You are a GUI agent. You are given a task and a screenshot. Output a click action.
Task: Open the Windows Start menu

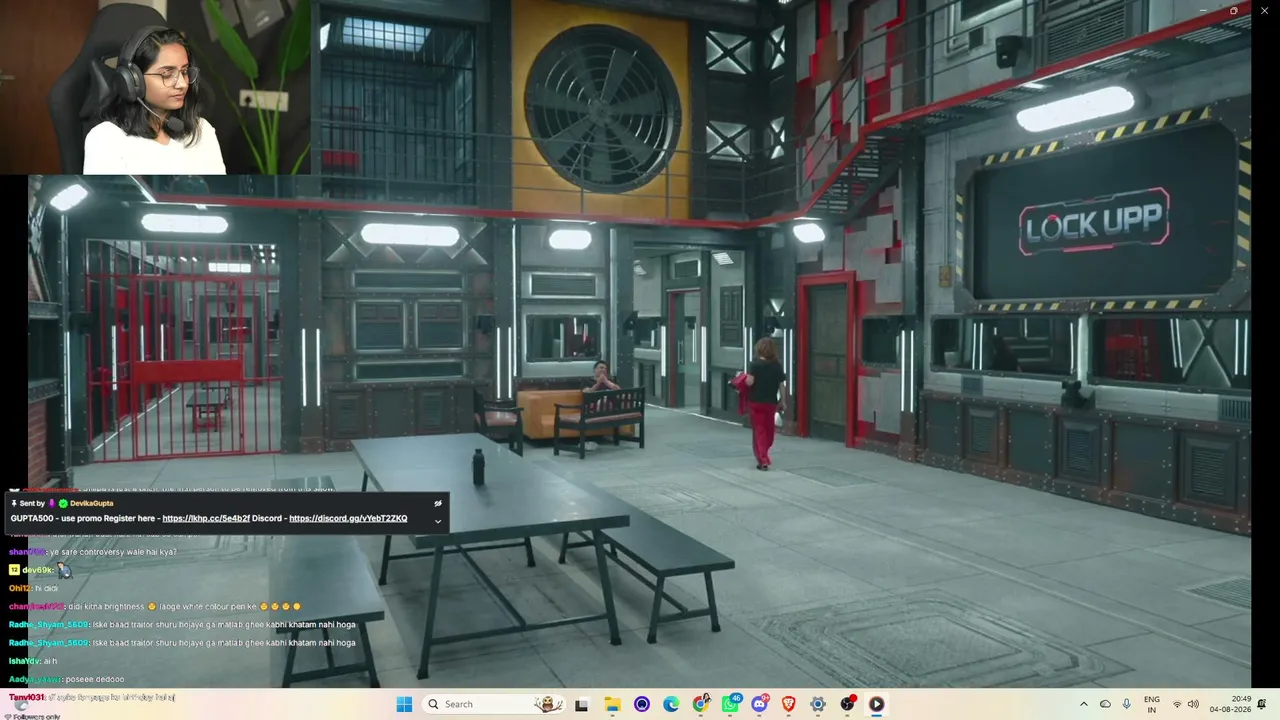404,704
